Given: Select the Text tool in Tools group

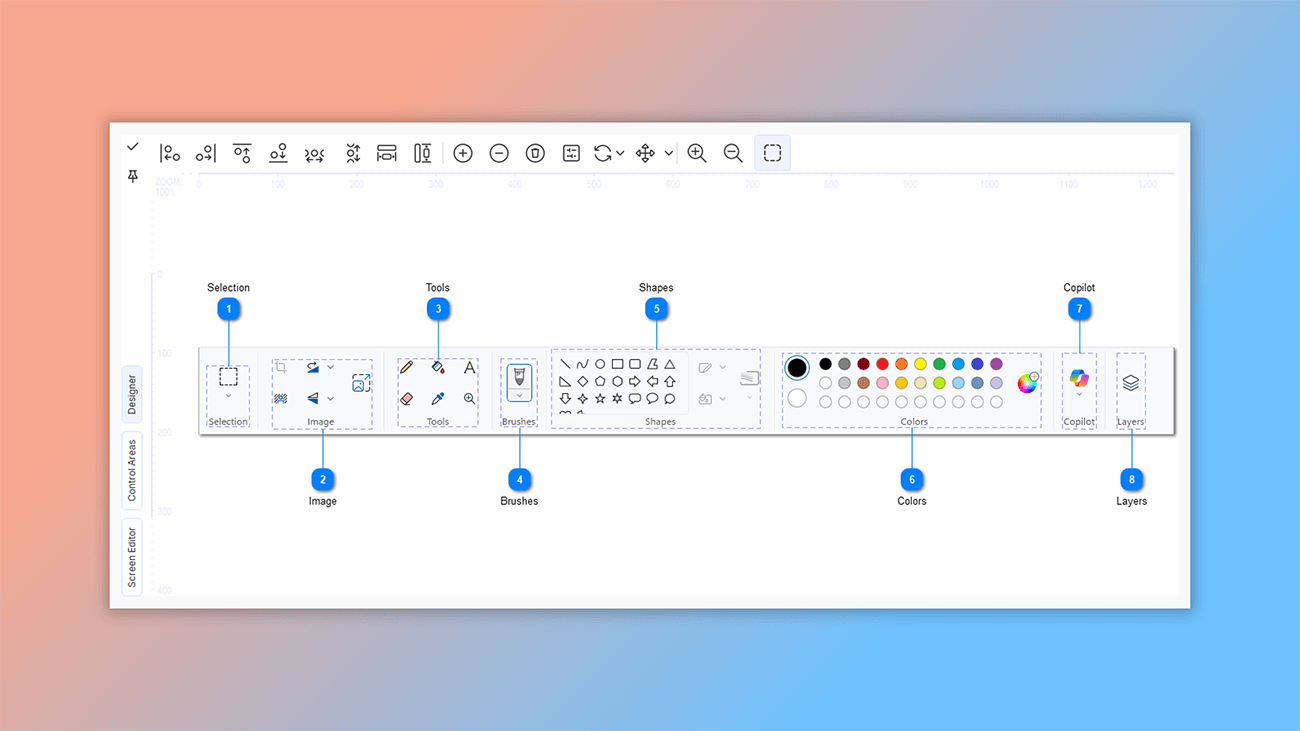Looking at the screenshot, I should pyautogui.click(x=468, y=366).
